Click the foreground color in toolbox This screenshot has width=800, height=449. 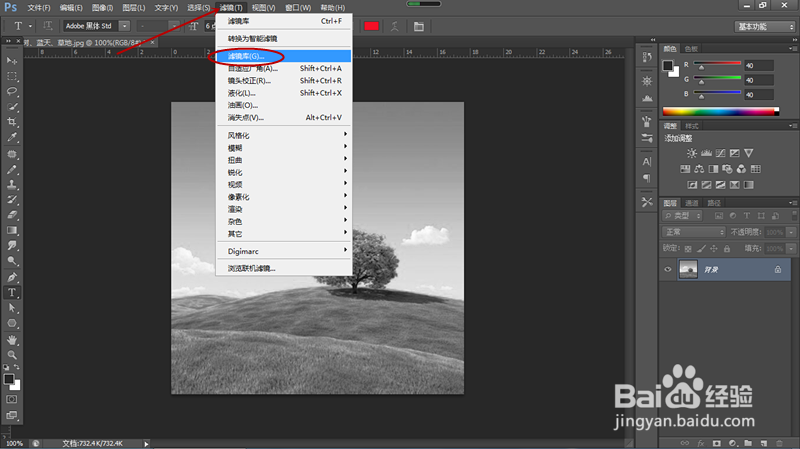[9, 379]
